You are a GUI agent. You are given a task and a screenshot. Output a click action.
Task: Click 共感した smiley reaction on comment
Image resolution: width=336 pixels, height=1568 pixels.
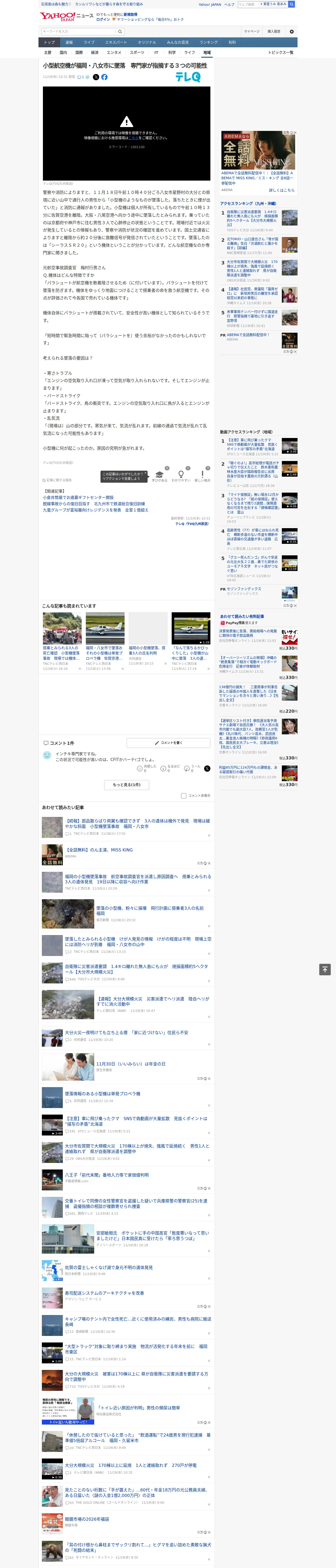tap(140, 769)
